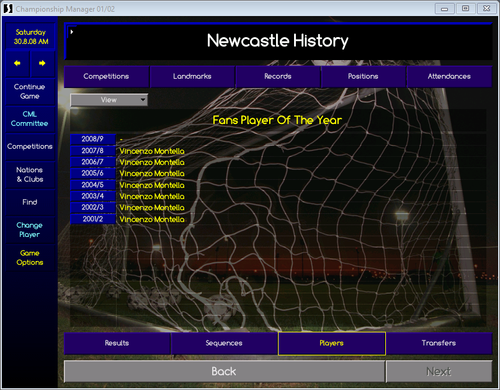500x390 pixels.
Task: Click Vincenzo Montella for 2005/6
Action: click(152, 174)
